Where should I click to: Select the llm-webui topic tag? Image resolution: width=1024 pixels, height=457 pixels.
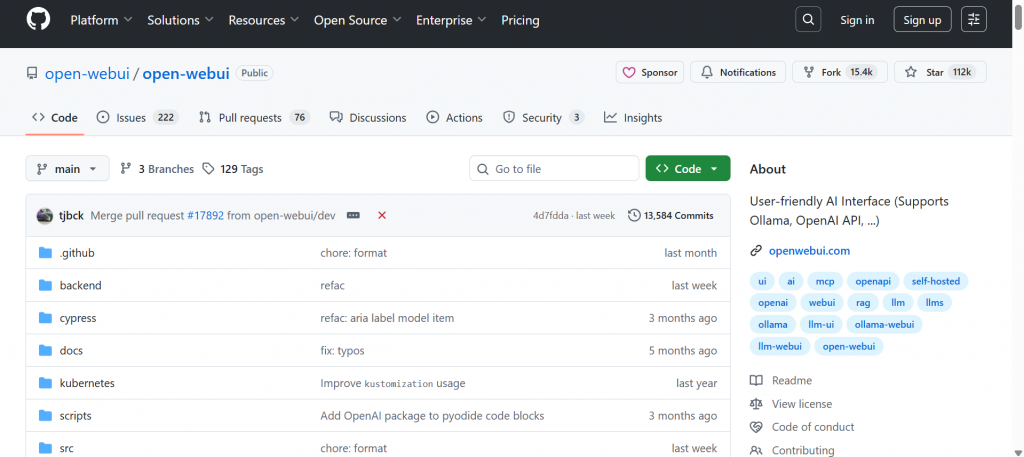click(x=780, y=347)
